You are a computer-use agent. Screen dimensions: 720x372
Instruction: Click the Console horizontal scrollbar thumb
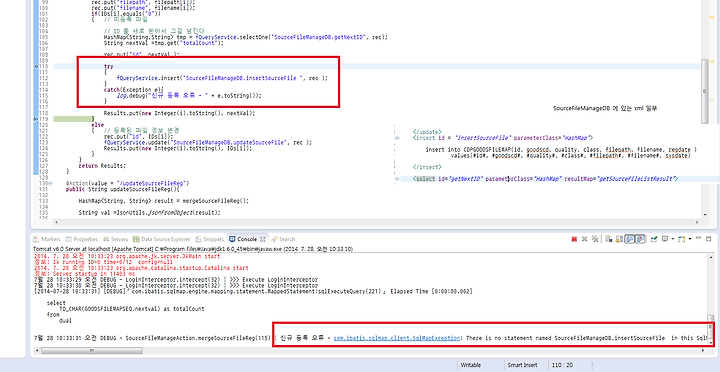tap(91, 350)
